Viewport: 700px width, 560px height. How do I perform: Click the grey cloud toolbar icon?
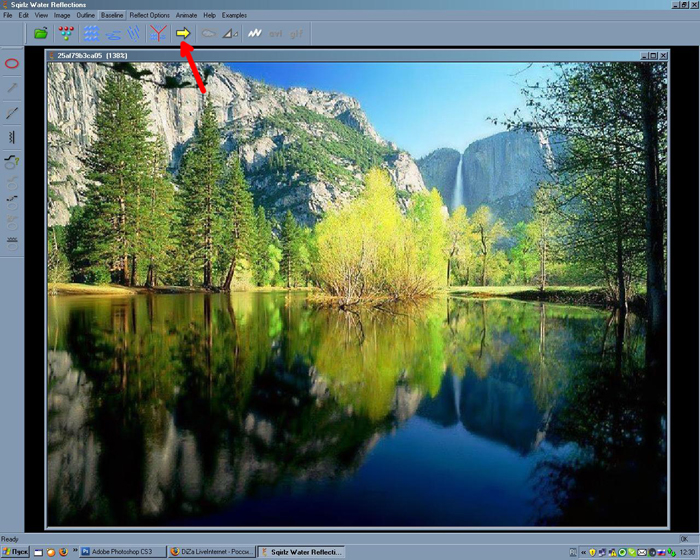tap(208, 33)
